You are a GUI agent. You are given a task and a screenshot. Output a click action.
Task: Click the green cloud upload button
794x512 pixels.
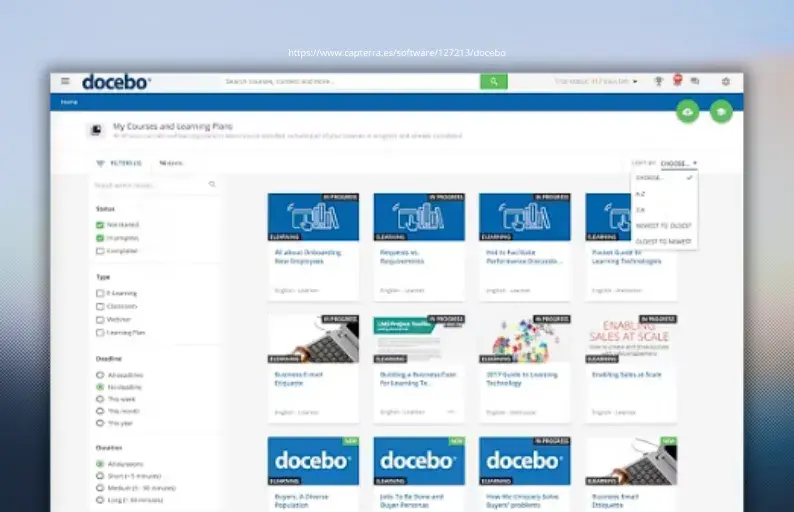point(688,112)
